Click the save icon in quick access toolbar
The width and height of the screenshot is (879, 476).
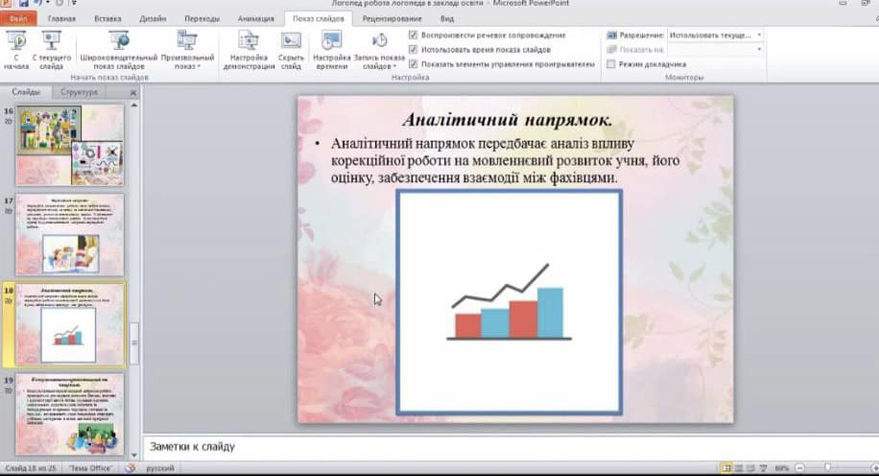tap(23, 4)
